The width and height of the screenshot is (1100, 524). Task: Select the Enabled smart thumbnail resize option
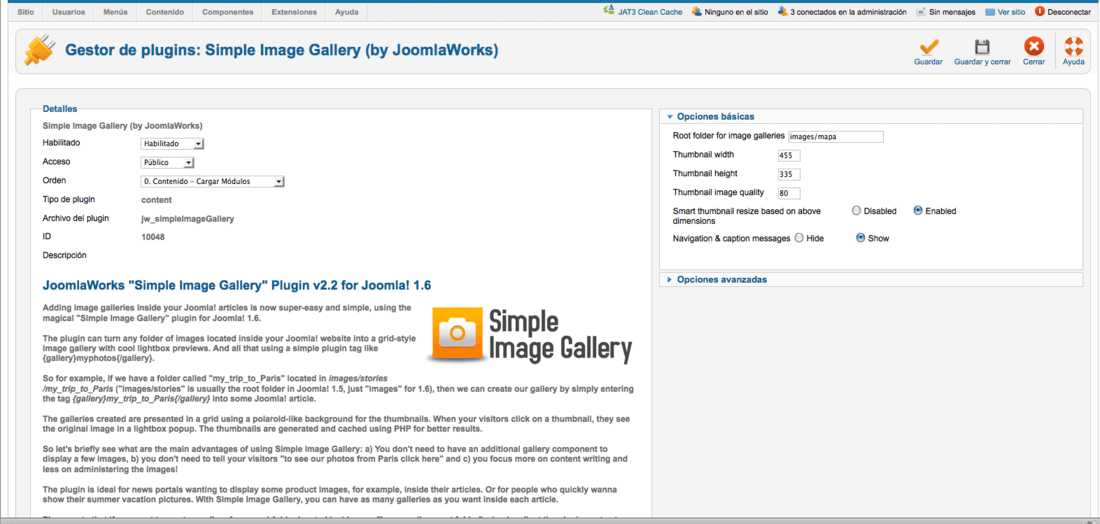[x=918, y=210]
